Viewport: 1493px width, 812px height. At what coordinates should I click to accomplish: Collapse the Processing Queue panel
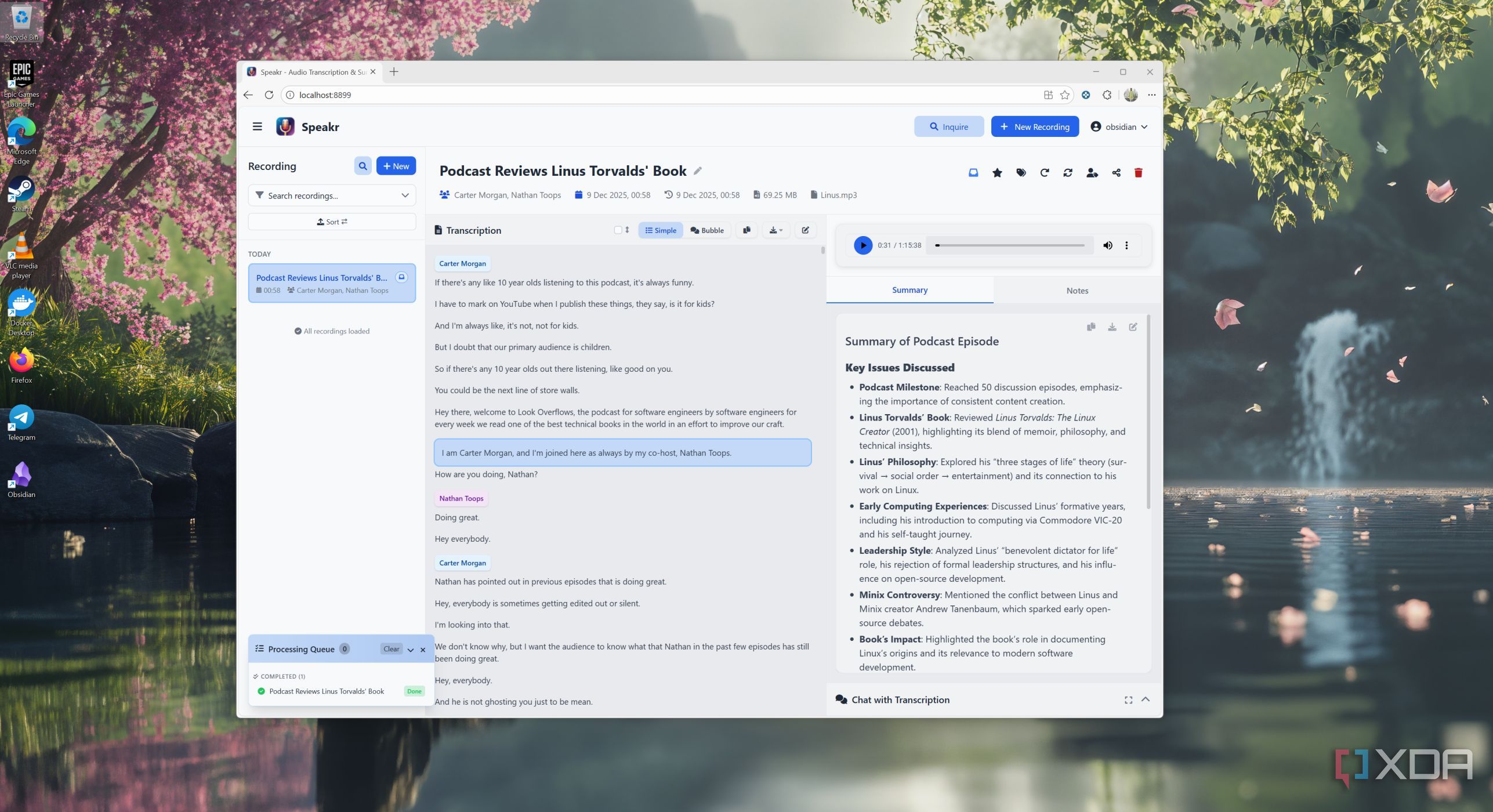(x=410, y=650)
